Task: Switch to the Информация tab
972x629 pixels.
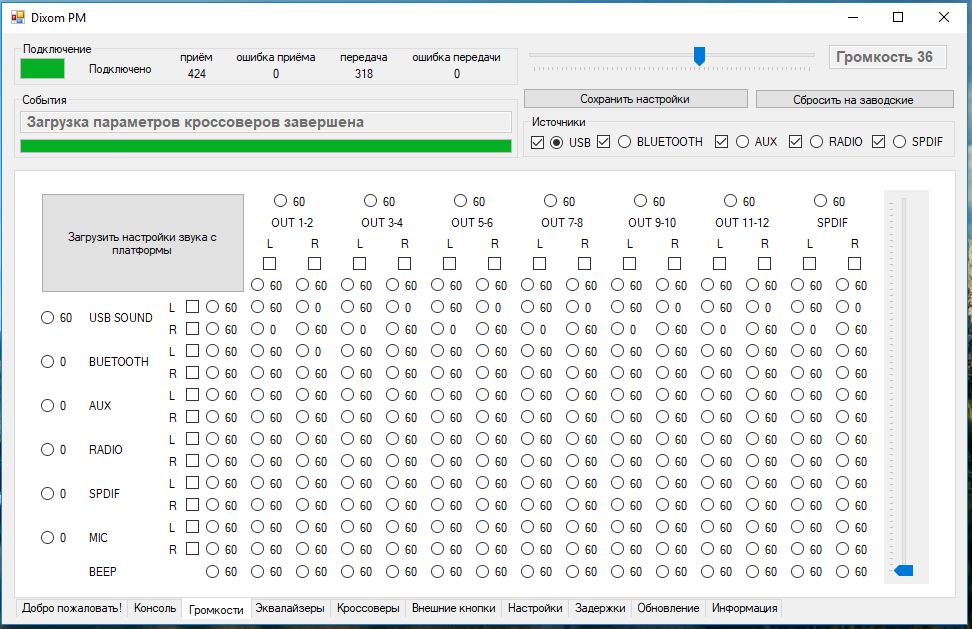Action: tap(745, 608)
